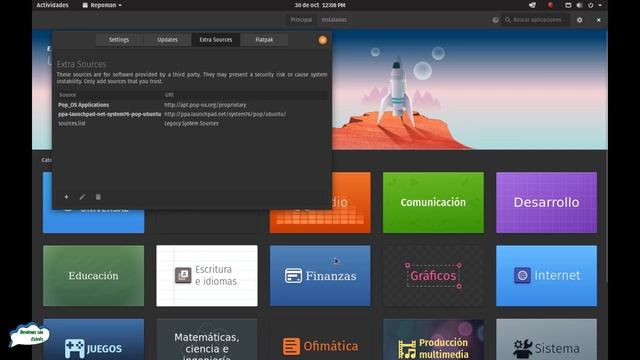Open the power icon in top bar
Image resolution: width=640 pixels, height=360 pixels.
pos(590,5)
